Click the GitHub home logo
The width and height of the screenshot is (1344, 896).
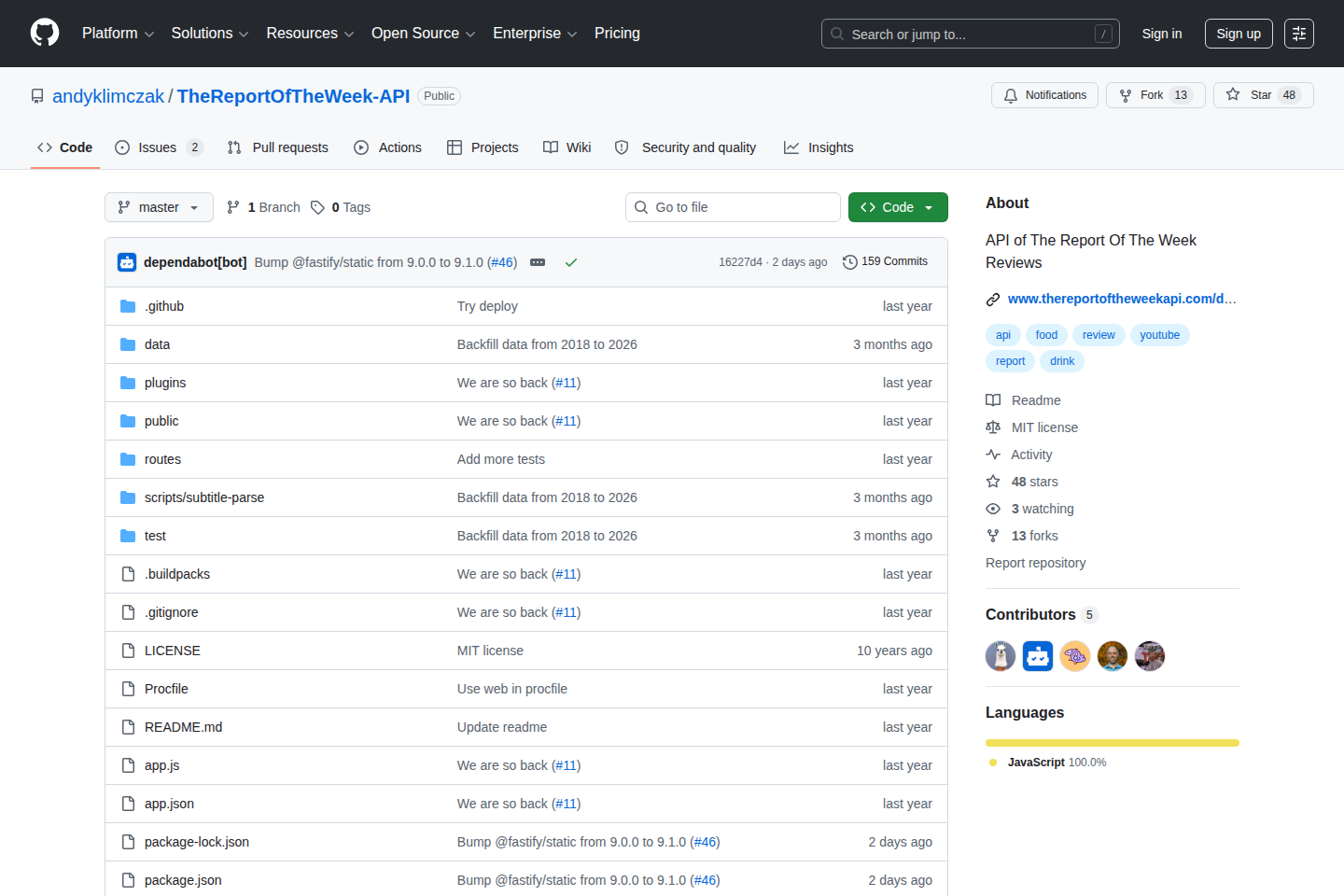[44, 33]
